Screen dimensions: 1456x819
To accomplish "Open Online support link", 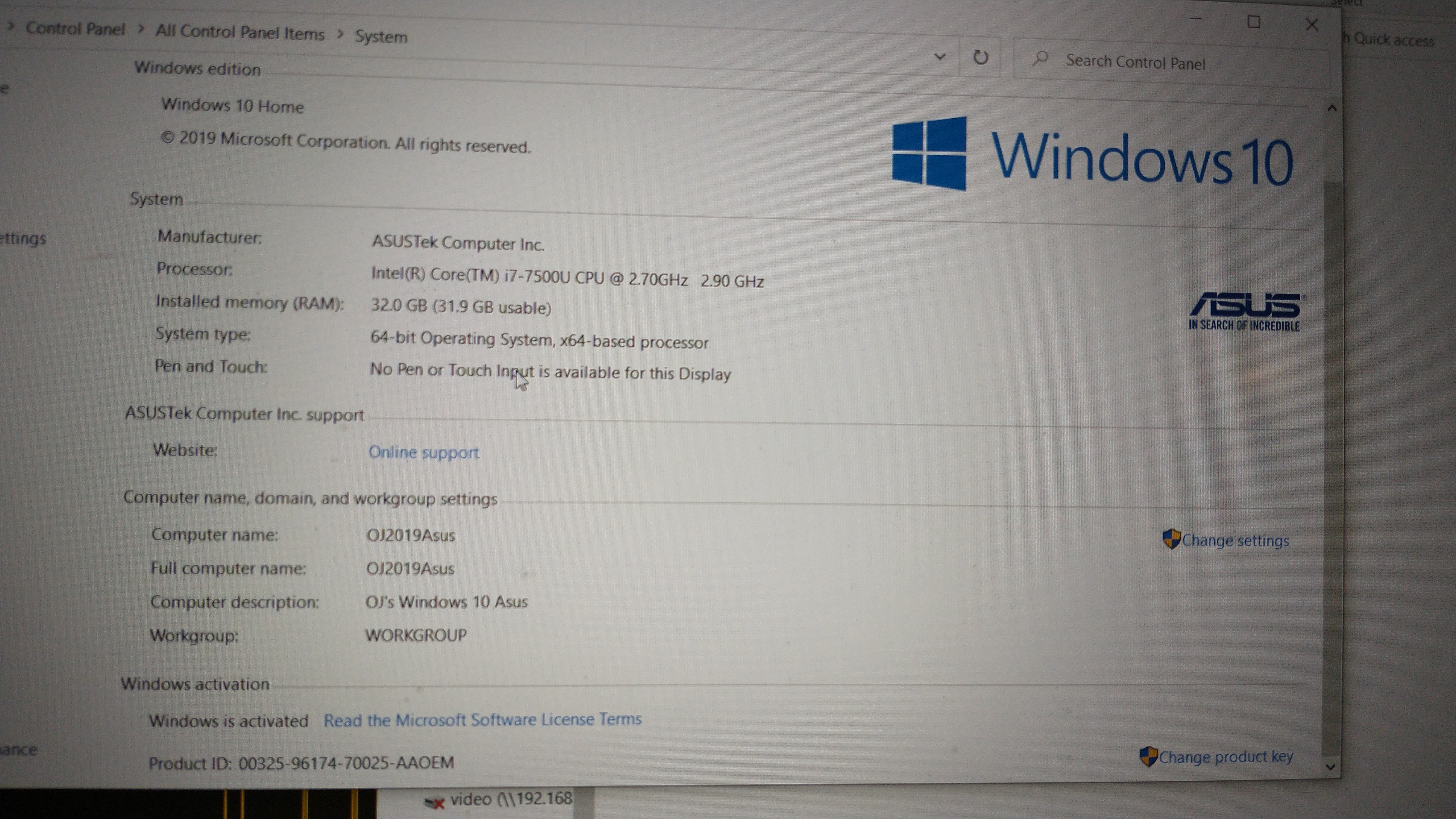I will [423, 452].
